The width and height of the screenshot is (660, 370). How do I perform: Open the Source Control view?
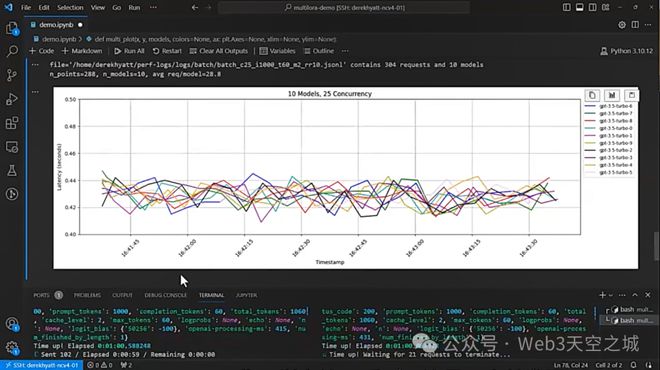[x=12, y=75]
